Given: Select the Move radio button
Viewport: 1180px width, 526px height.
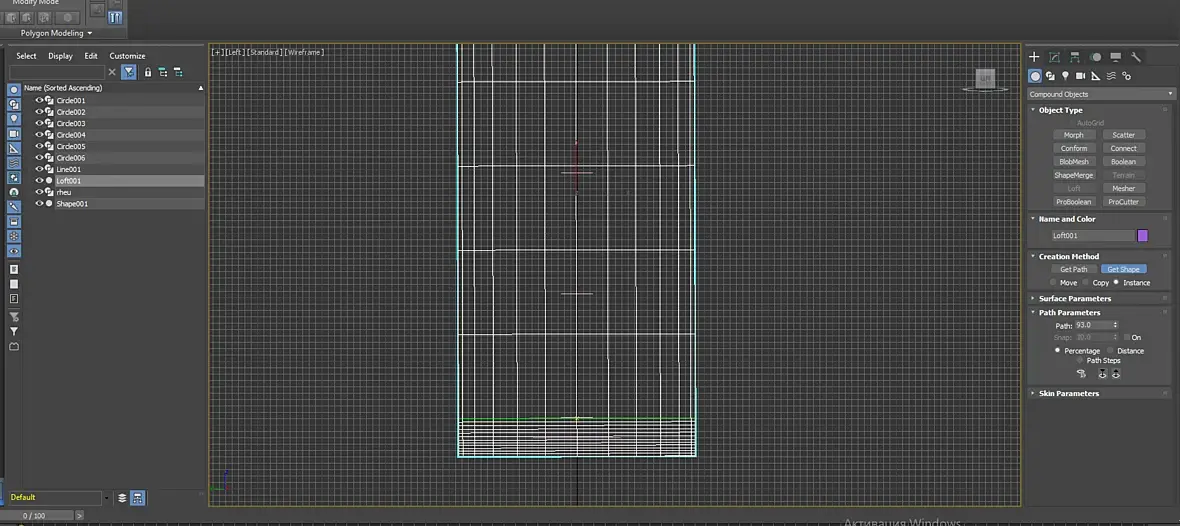Looking at the screenshot, I should point(1054,282).
